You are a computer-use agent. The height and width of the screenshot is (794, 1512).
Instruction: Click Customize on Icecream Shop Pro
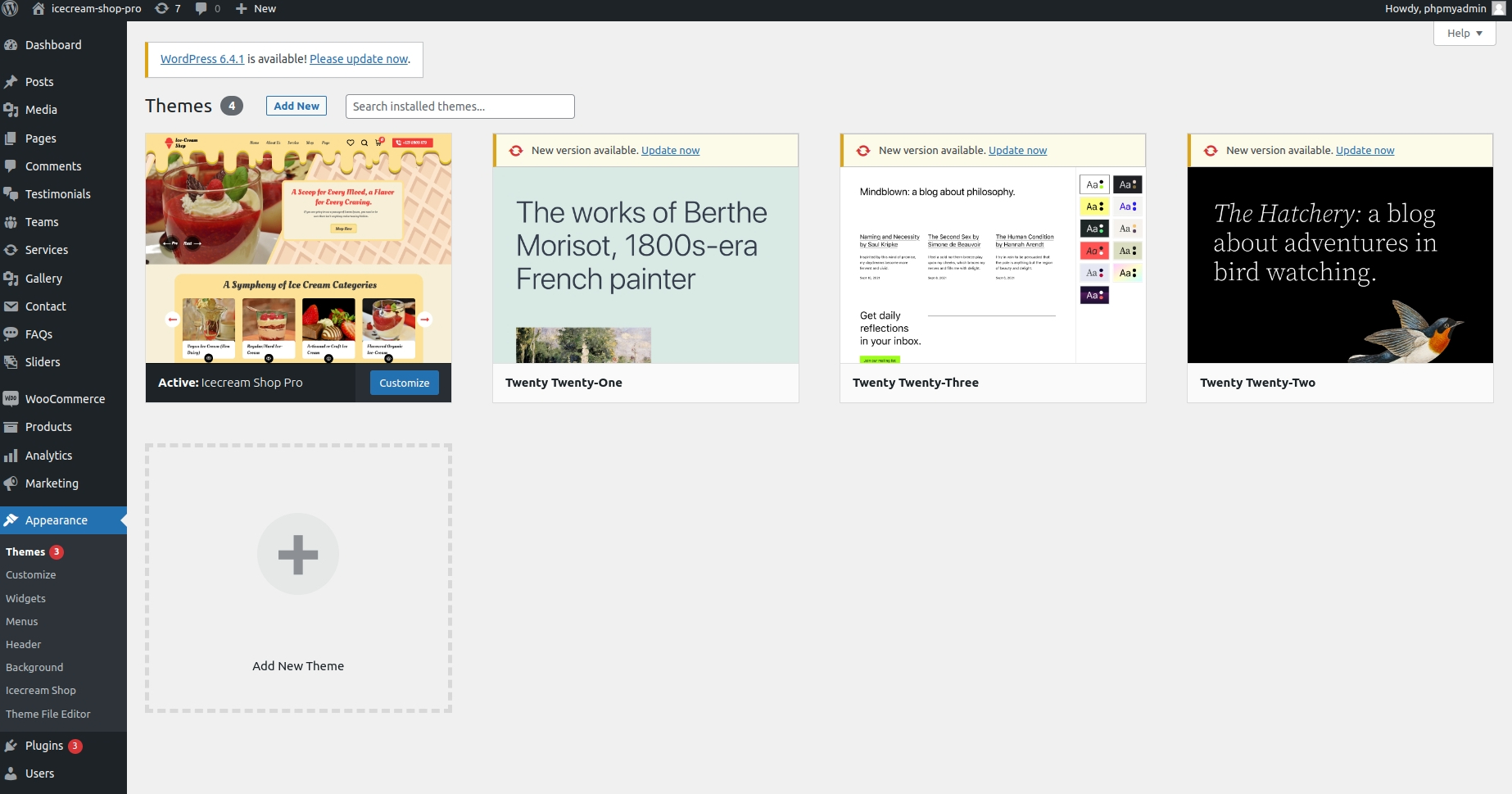click(x=405, y=383)
